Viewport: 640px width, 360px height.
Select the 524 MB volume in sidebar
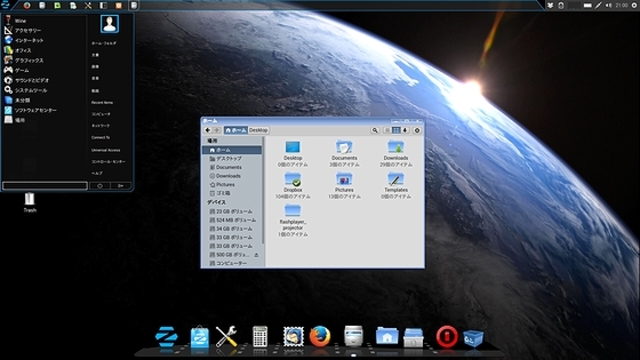coord(232,220)
